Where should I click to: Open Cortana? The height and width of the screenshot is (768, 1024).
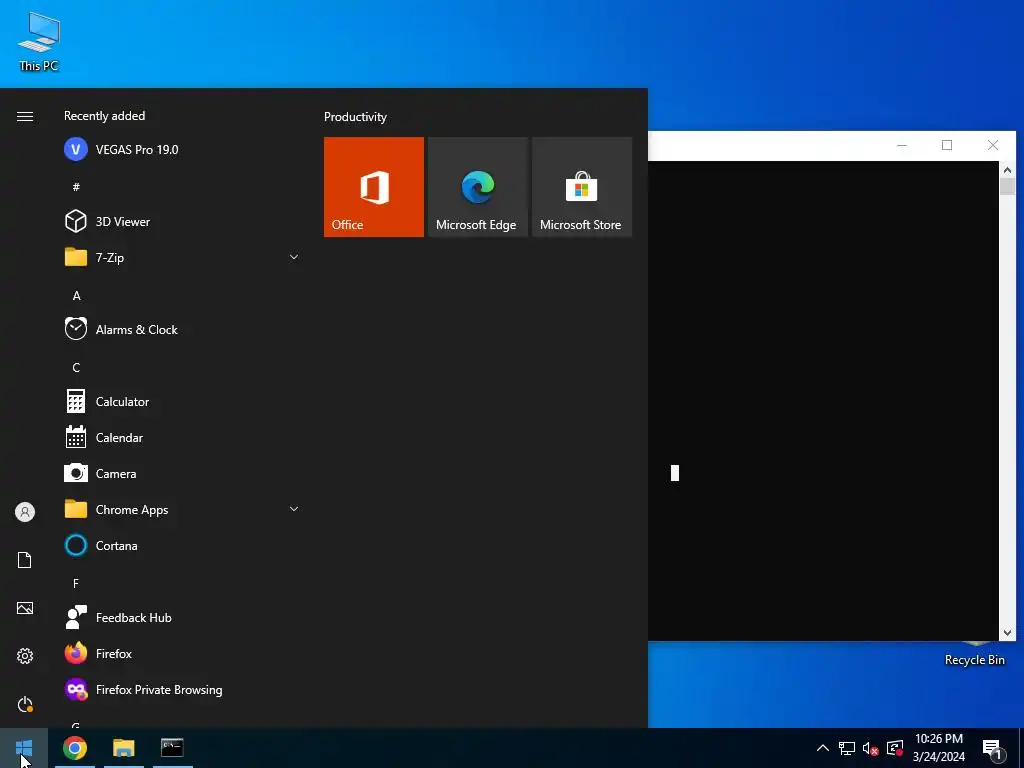point(181,545)
